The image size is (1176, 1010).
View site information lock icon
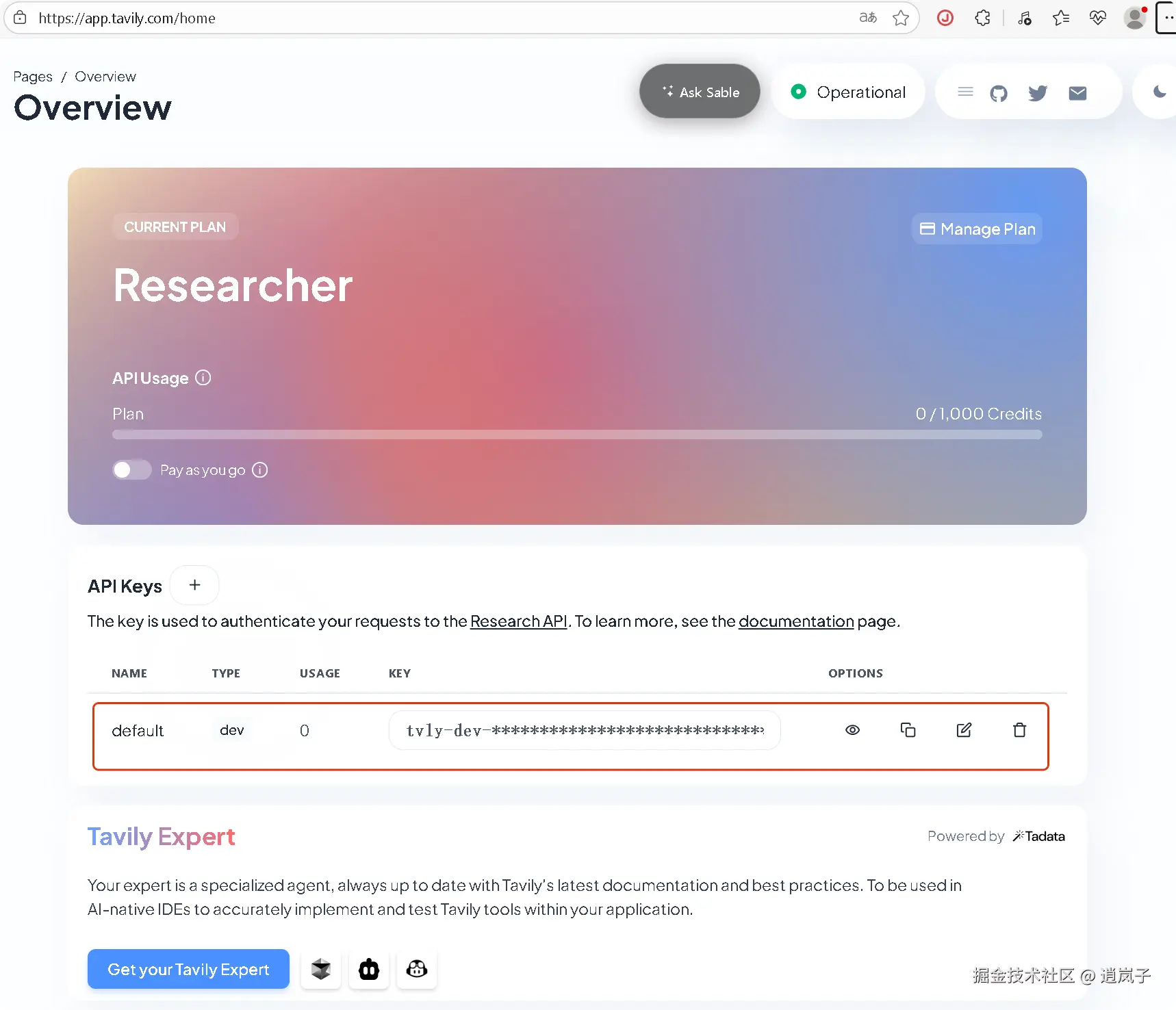[21, 18]
